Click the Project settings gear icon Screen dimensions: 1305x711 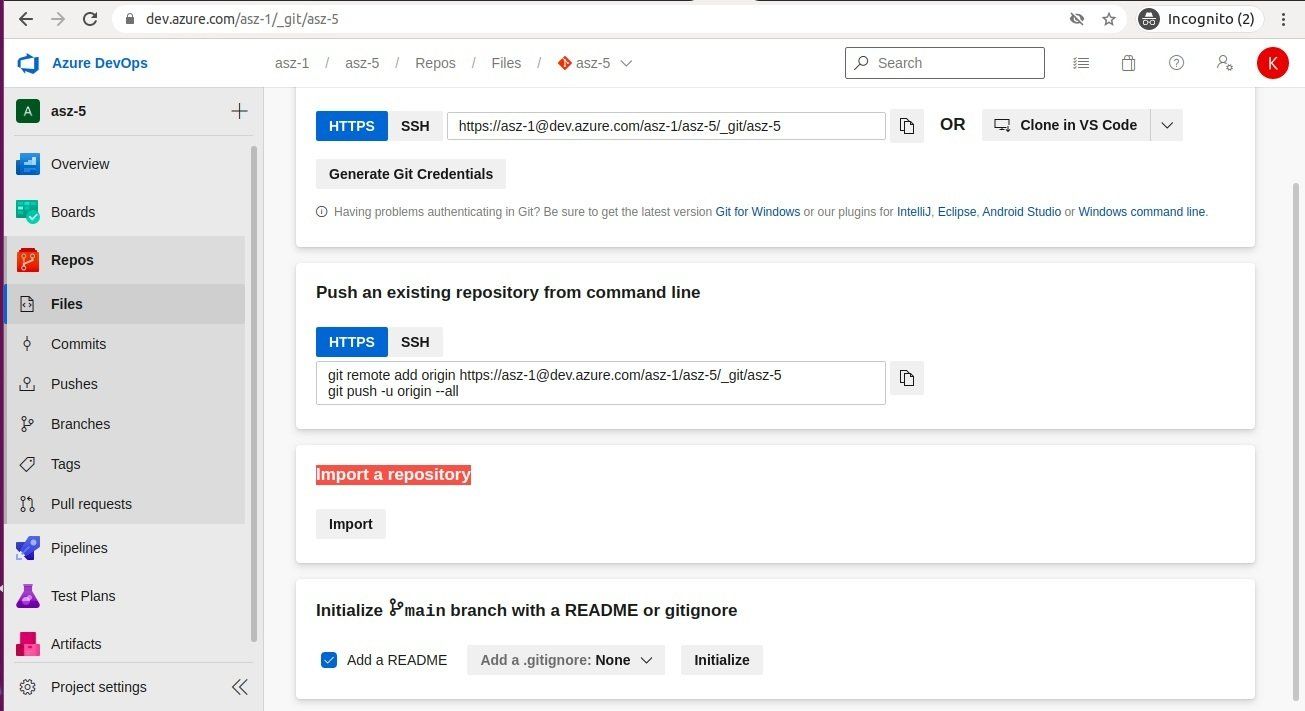[x=28, y=687]
